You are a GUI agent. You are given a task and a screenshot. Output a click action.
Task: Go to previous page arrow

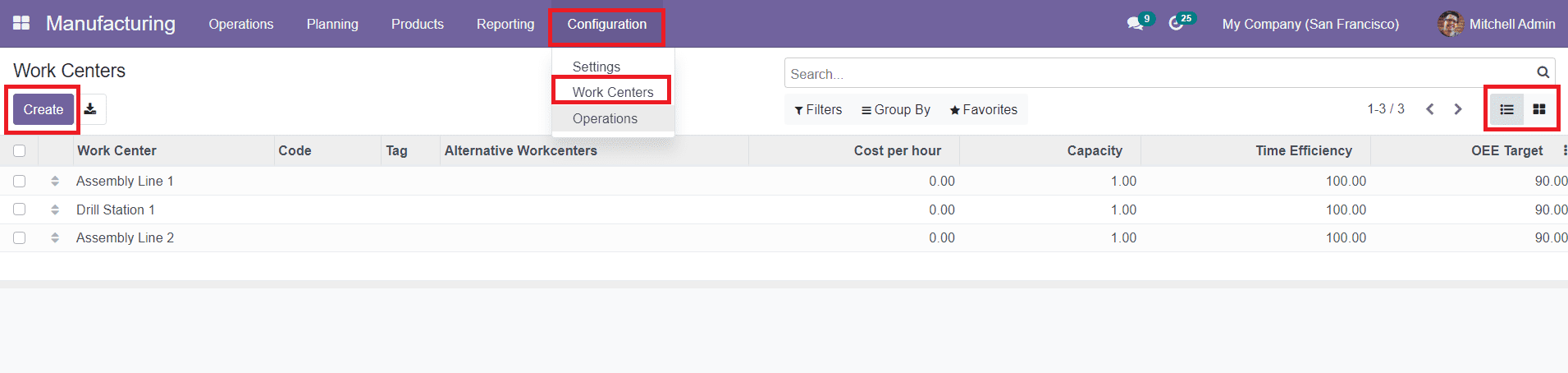click(1430, 109)
